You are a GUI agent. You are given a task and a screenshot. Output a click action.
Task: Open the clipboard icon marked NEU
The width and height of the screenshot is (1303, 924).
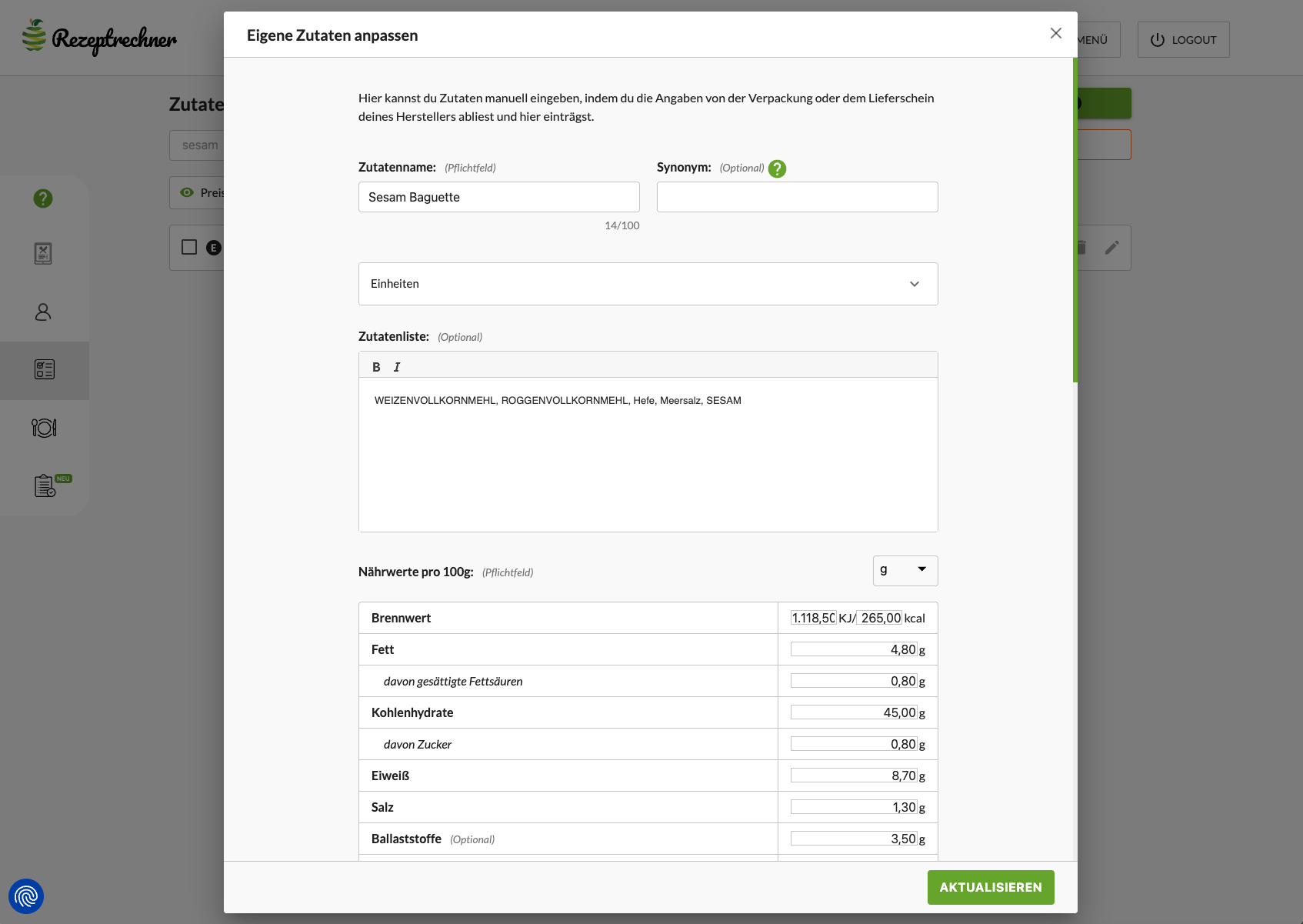click(45, 486)
